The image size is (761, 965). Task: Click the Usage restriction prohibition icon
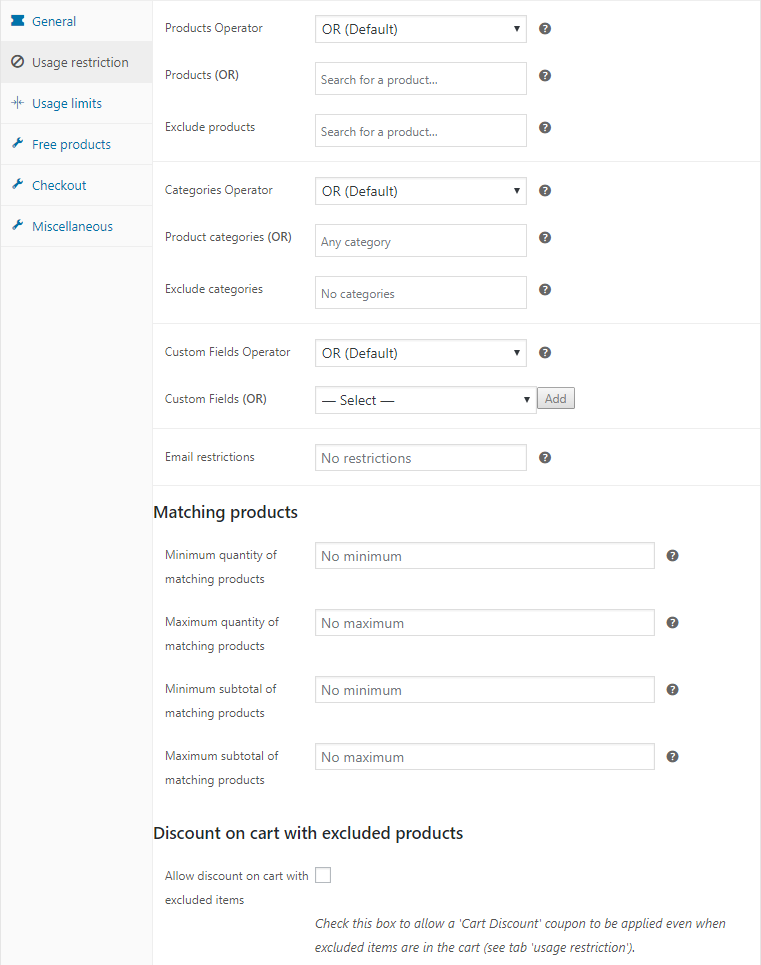pos(18,61)
